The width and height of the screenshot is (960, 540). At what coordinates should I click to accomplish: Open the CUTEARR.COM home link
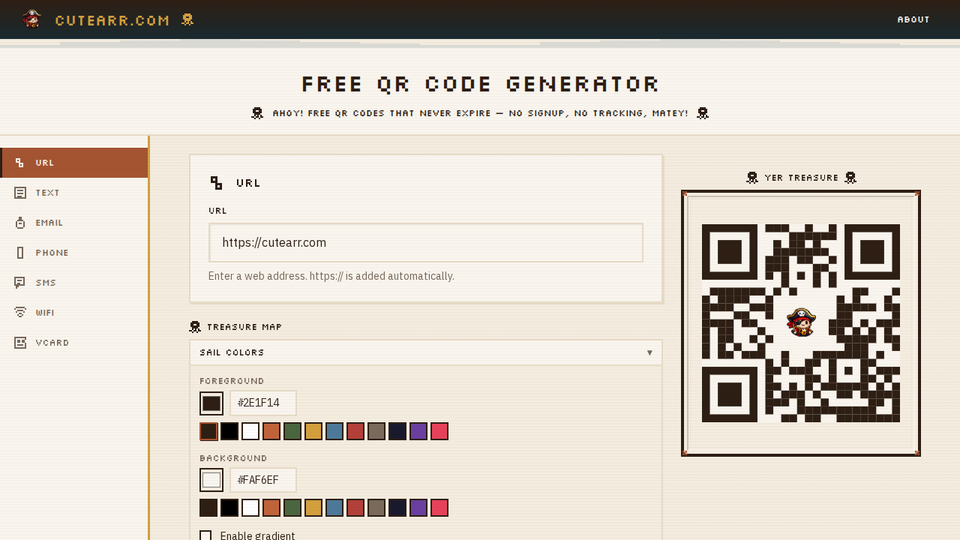(108, 20)
